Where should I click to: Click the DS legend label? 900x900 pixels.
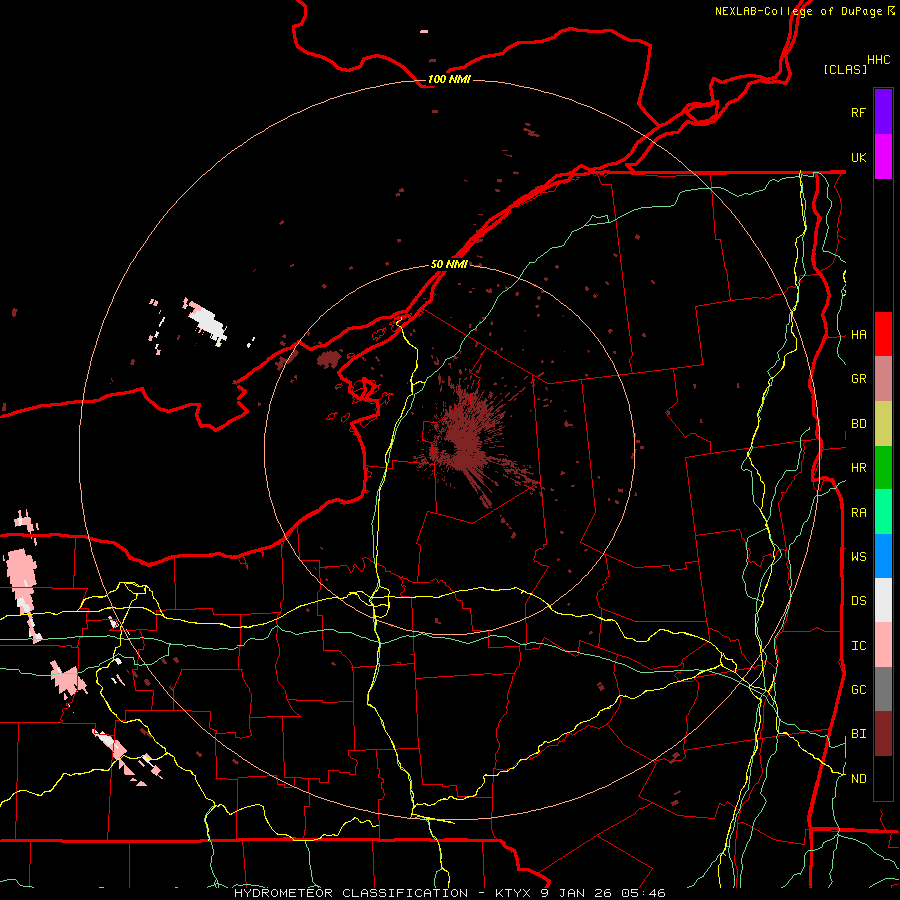click(x=858, y=601)
